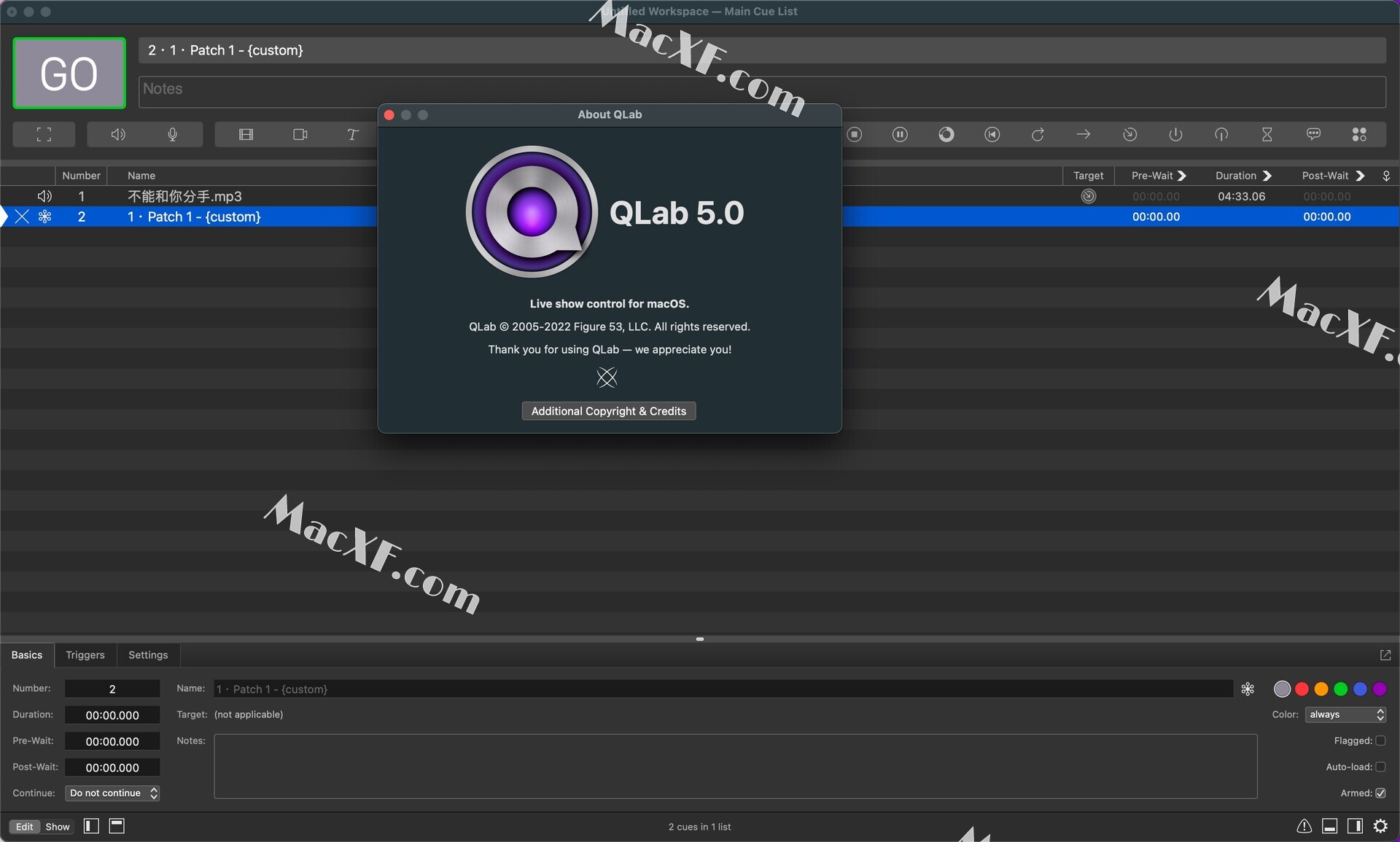Enable the Auto-load checkbox
The height and width of the screenshot is (842, 1400).
tap(1380, 767)
